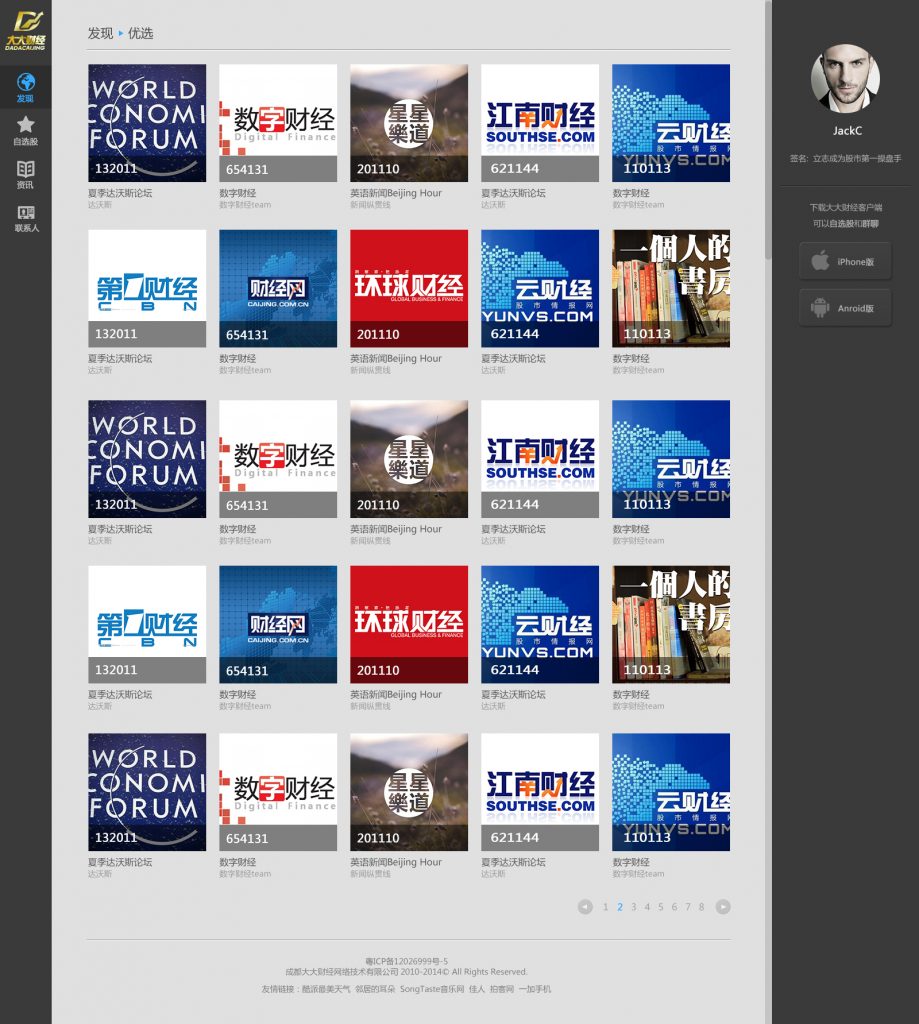Open the first-row World Economic Forum thumbnail
The width and height of the screenshot is (919, 1024).
tap(147, 123)
